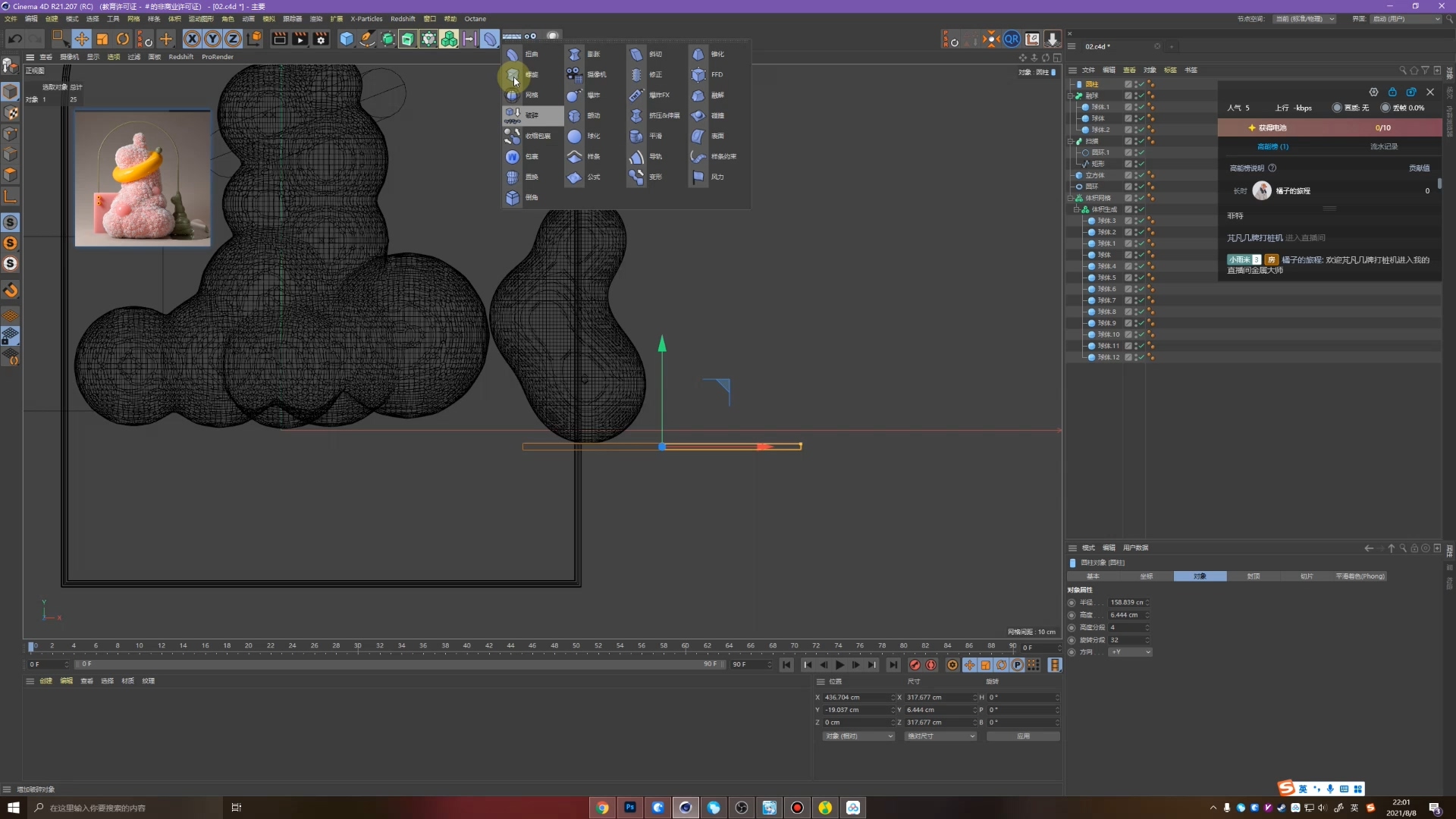Activate the Move tool in the top toolbar
1456x819 pixels.
tap(81, 39)
